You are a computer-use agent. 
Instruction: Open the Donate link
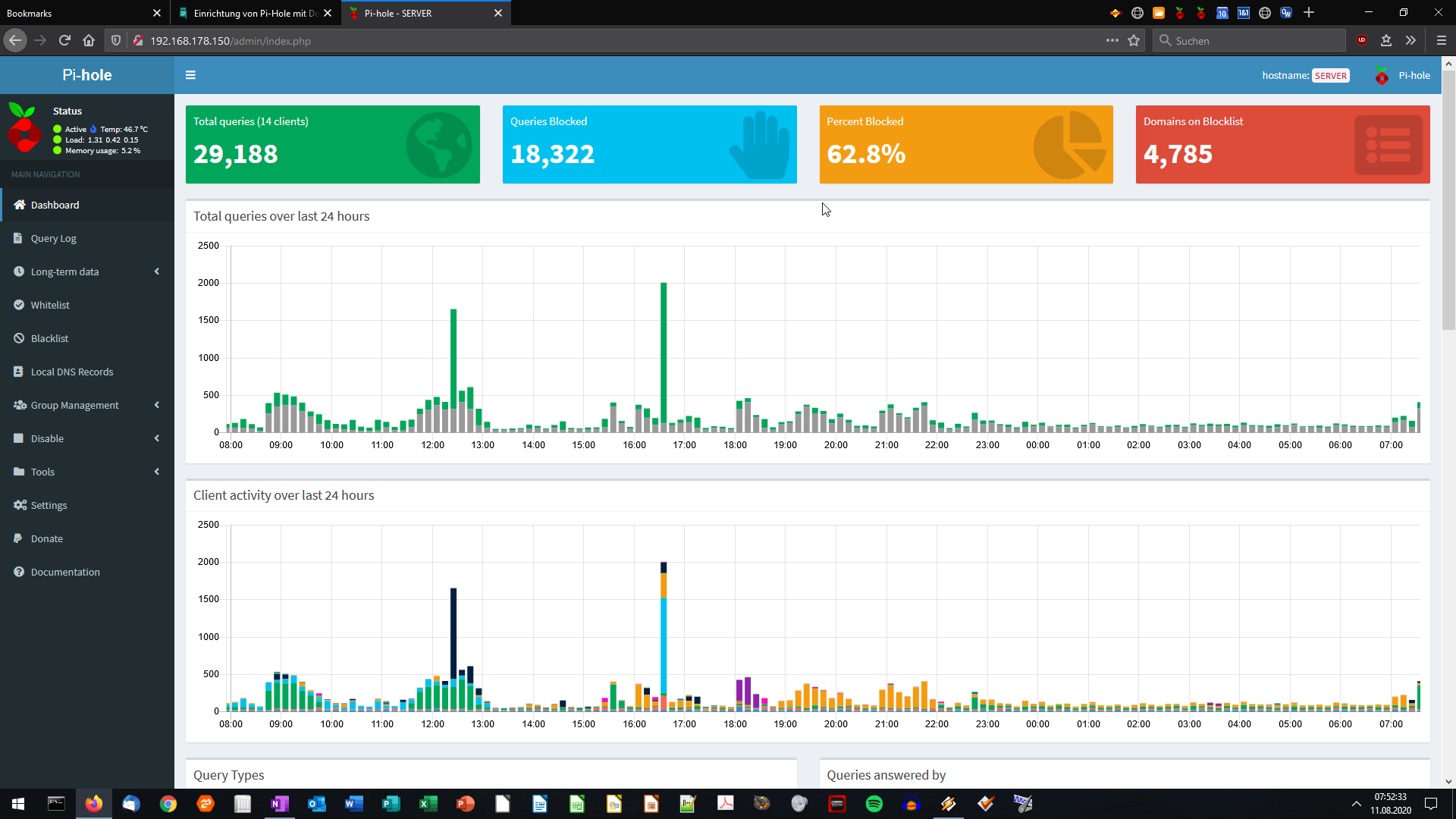87,538
